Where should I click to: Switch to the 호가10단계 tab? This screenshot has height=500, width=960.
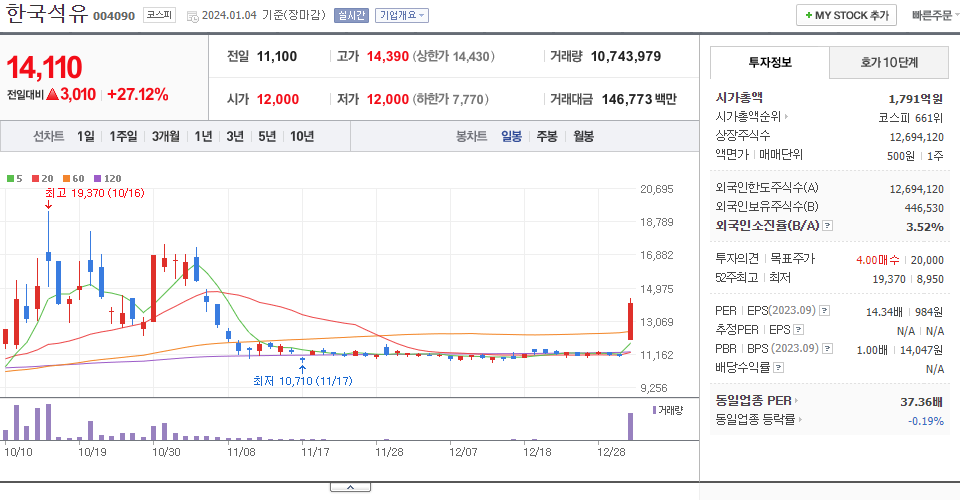tap(889, 62)
